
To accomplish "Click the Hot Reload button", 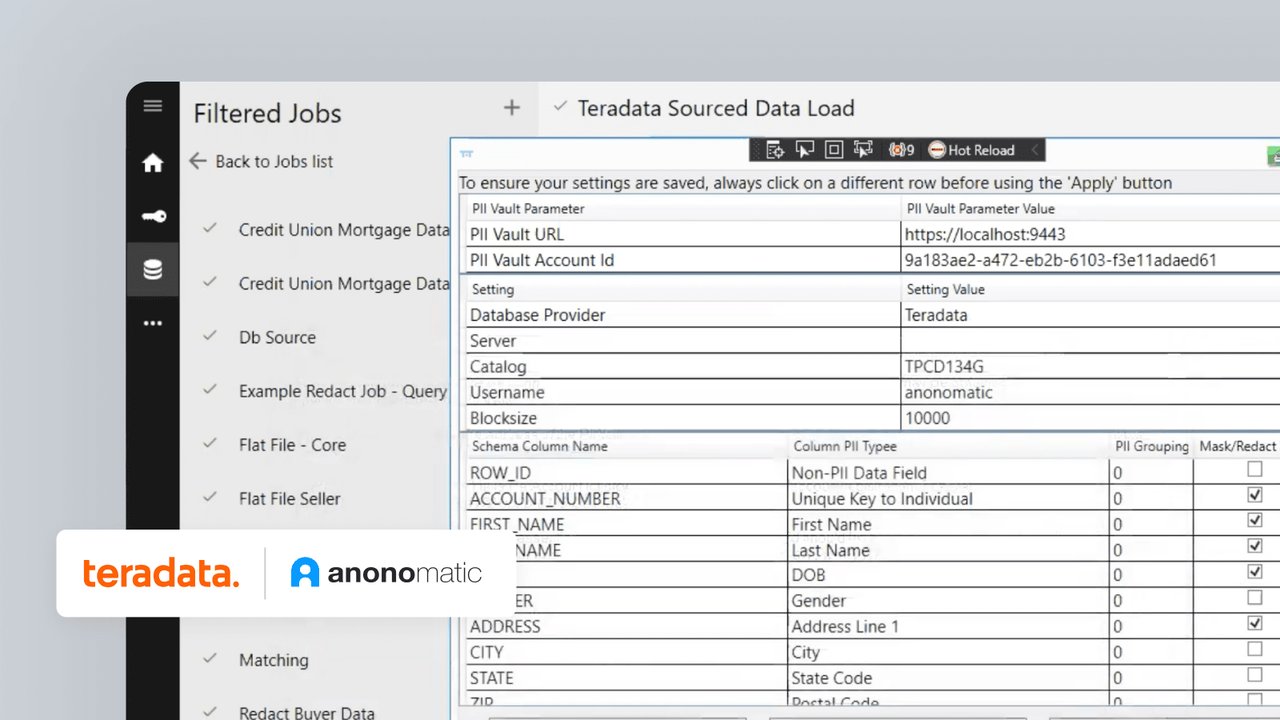I will 971,150.
